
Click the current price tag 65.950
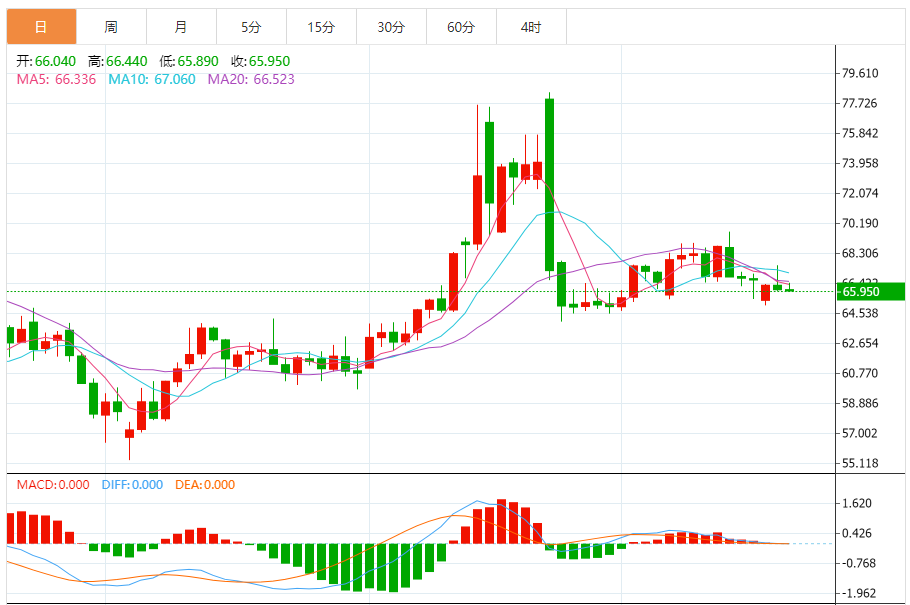pos(871,291)
